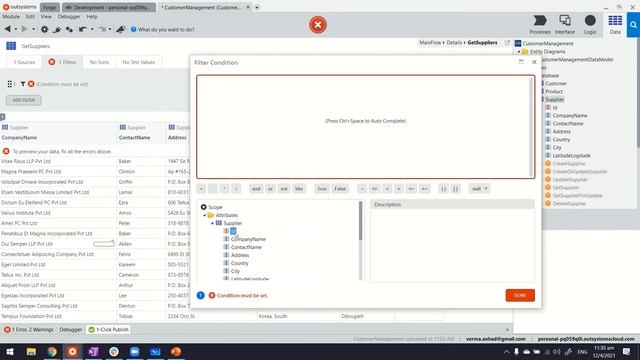Open File Explorer from taskbar

[31, 351]
